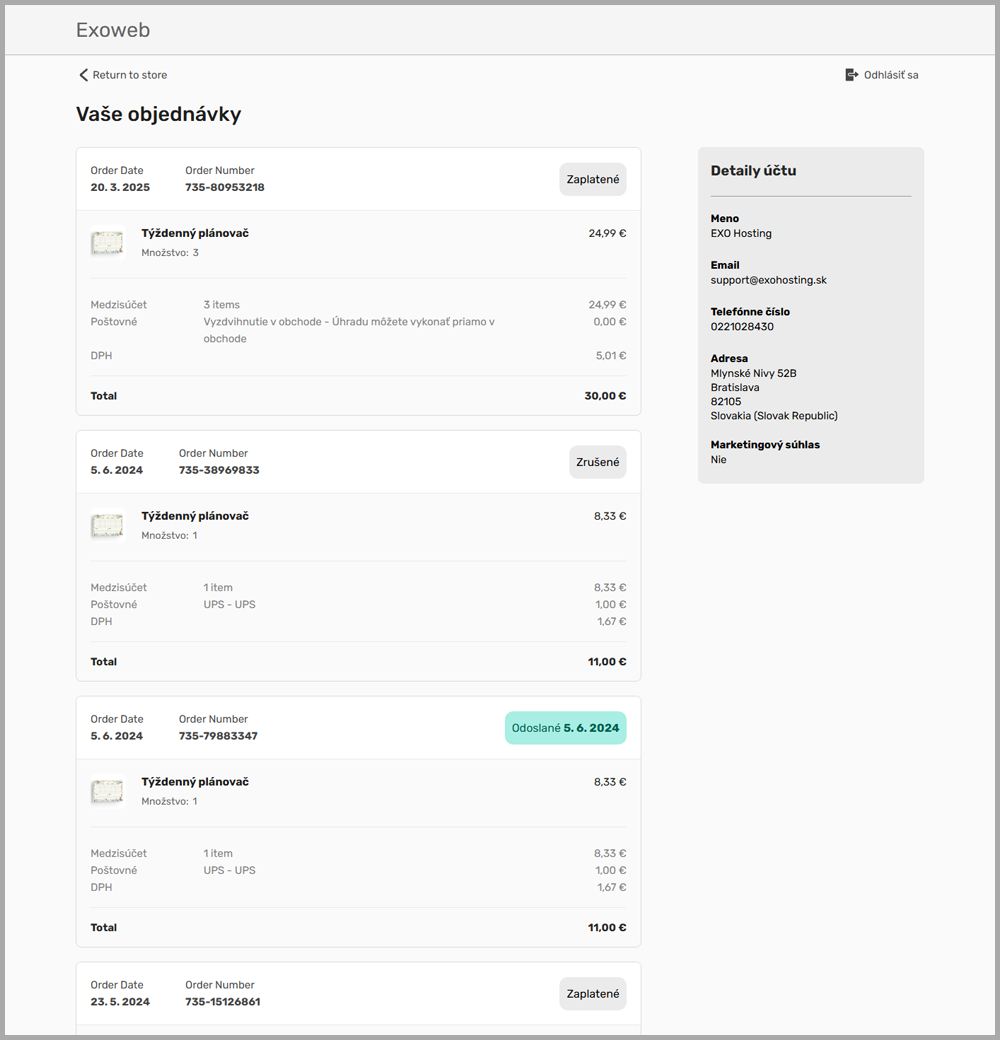Select order number 735-79883347

click(x=219, y=736)
